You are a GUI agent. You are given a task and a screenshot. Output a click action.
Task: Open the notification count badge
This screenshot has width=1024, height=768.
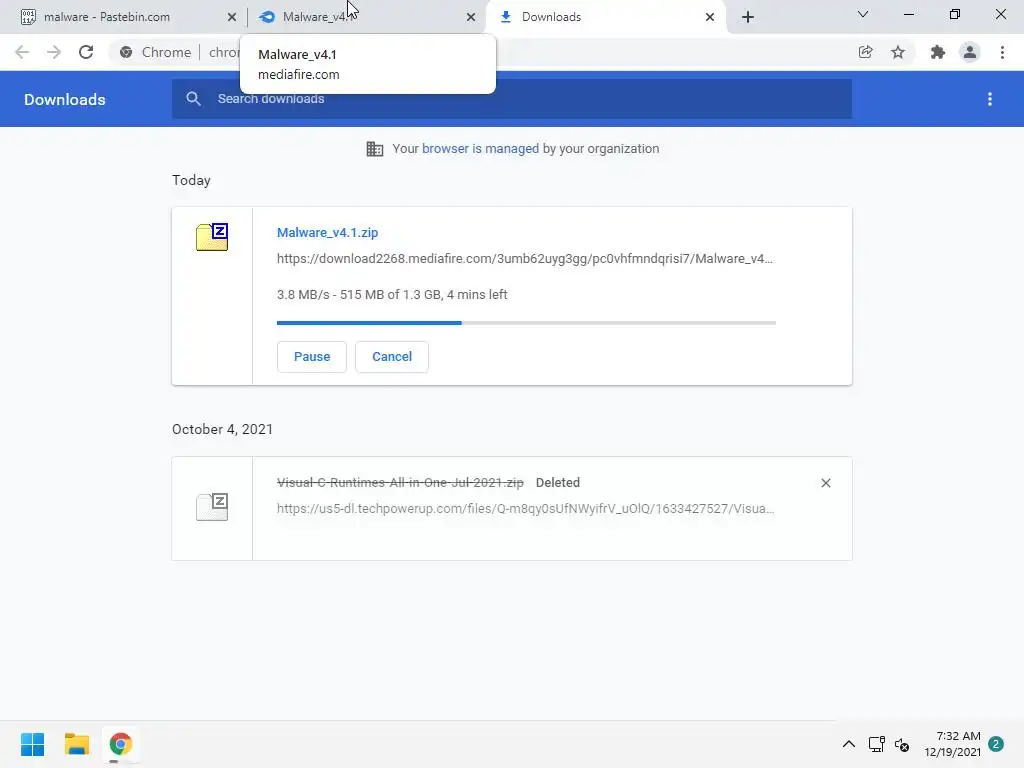996,744
